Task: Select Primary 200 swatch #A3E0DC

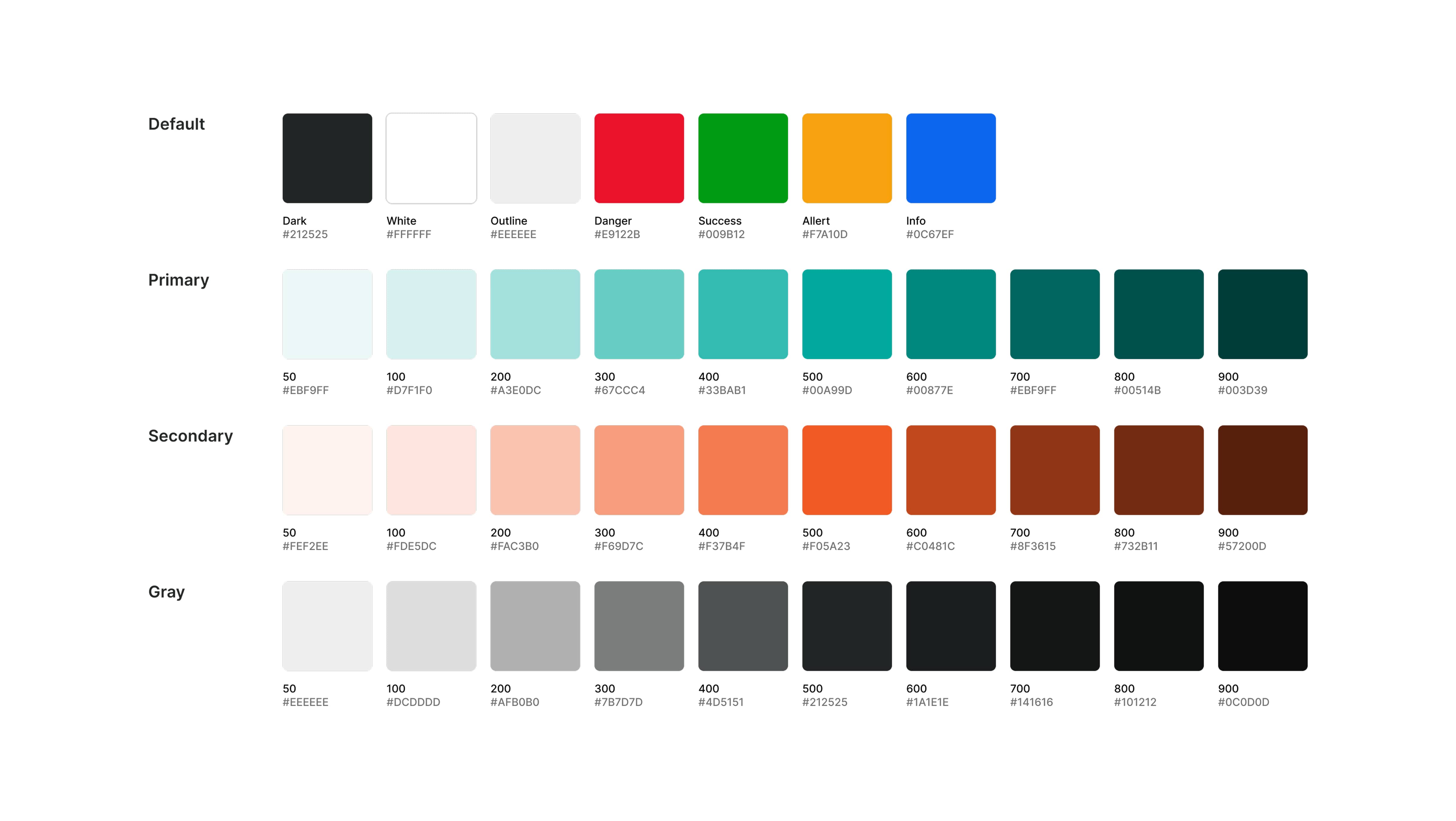Action: coord(535,314)
